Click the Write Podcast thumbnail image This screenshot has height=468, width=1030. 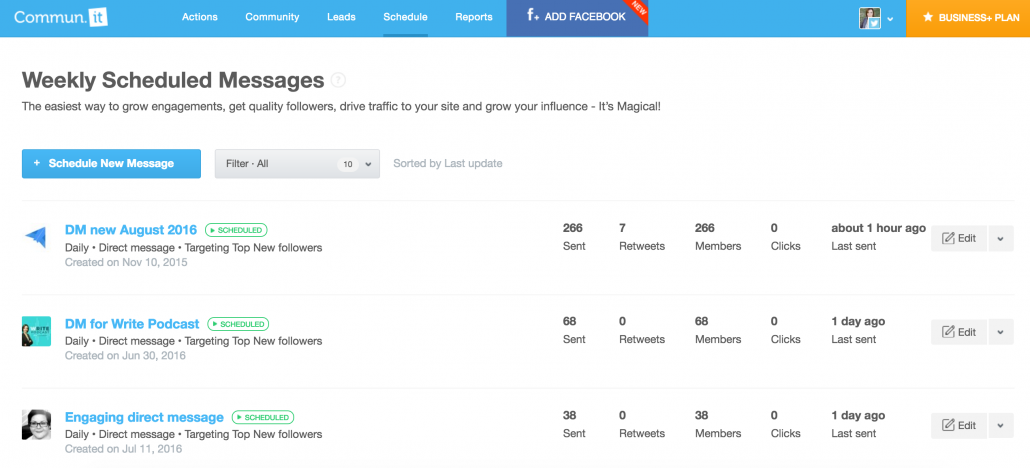36,331
